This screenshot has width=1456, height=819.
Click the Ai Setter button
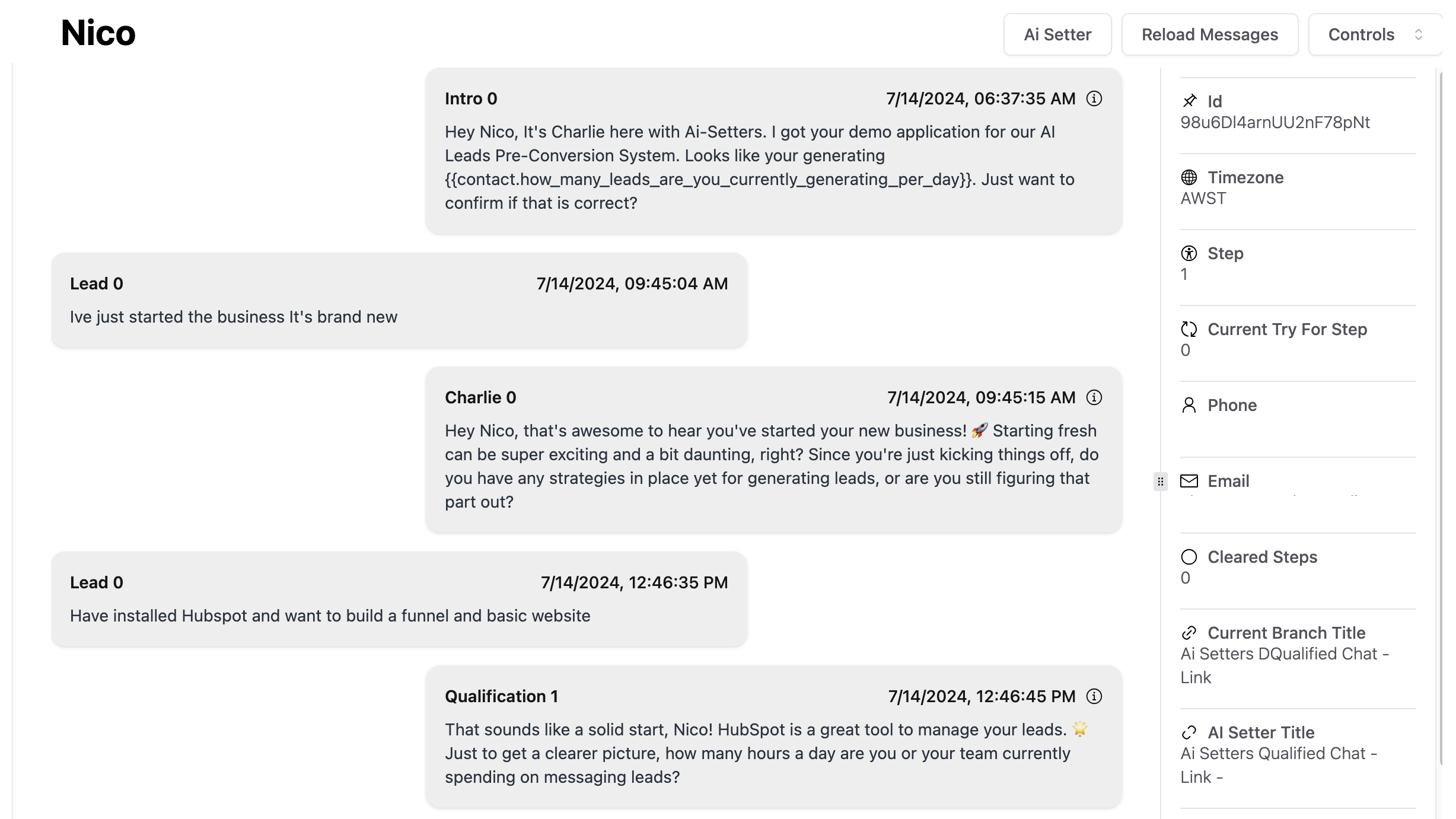click(1057, 34)
